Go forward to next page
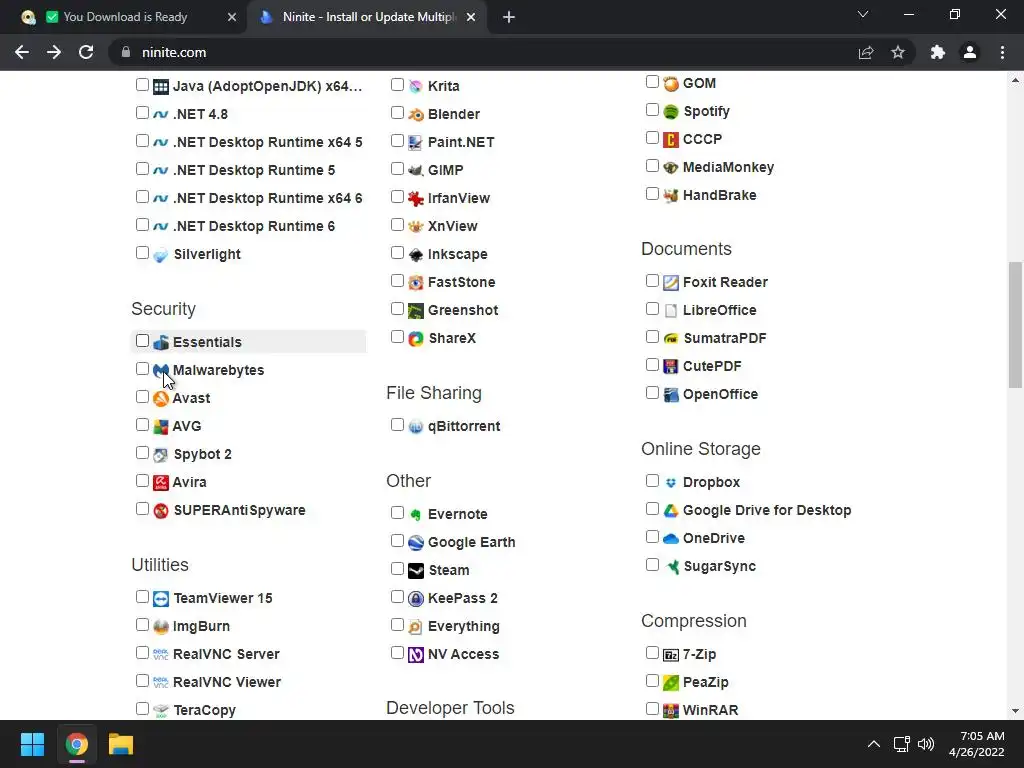The image size is (1024, 768). (x=54, y=52)
